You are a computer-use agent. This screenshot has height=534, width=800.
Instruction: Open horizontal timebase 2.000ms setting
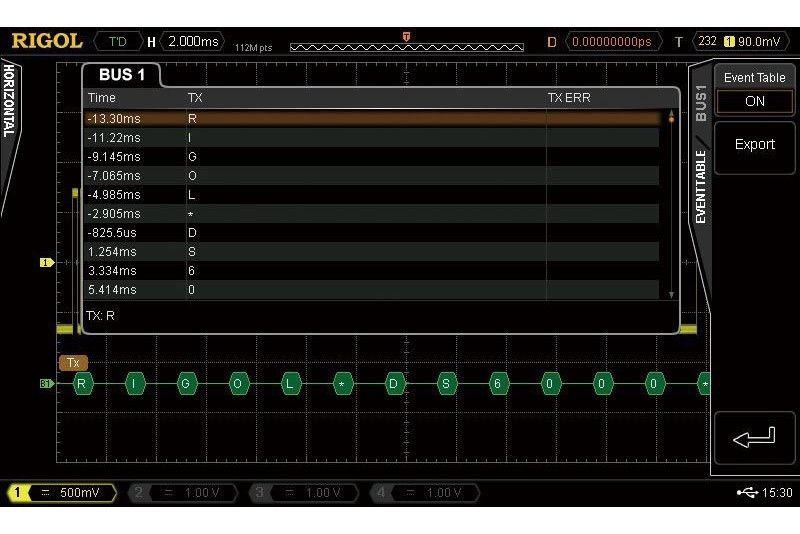click(x=194, y=41)
